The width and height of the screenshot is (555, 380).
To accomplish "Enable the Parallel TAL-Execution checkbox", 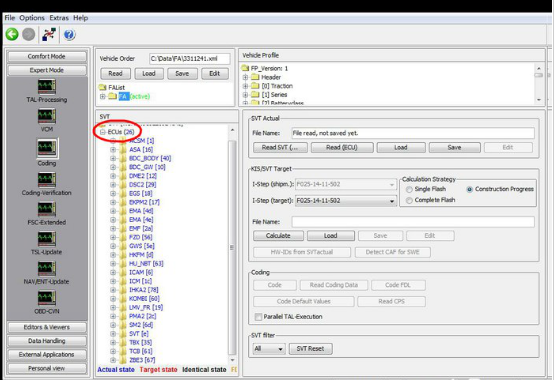I will [x=258, y=317].
